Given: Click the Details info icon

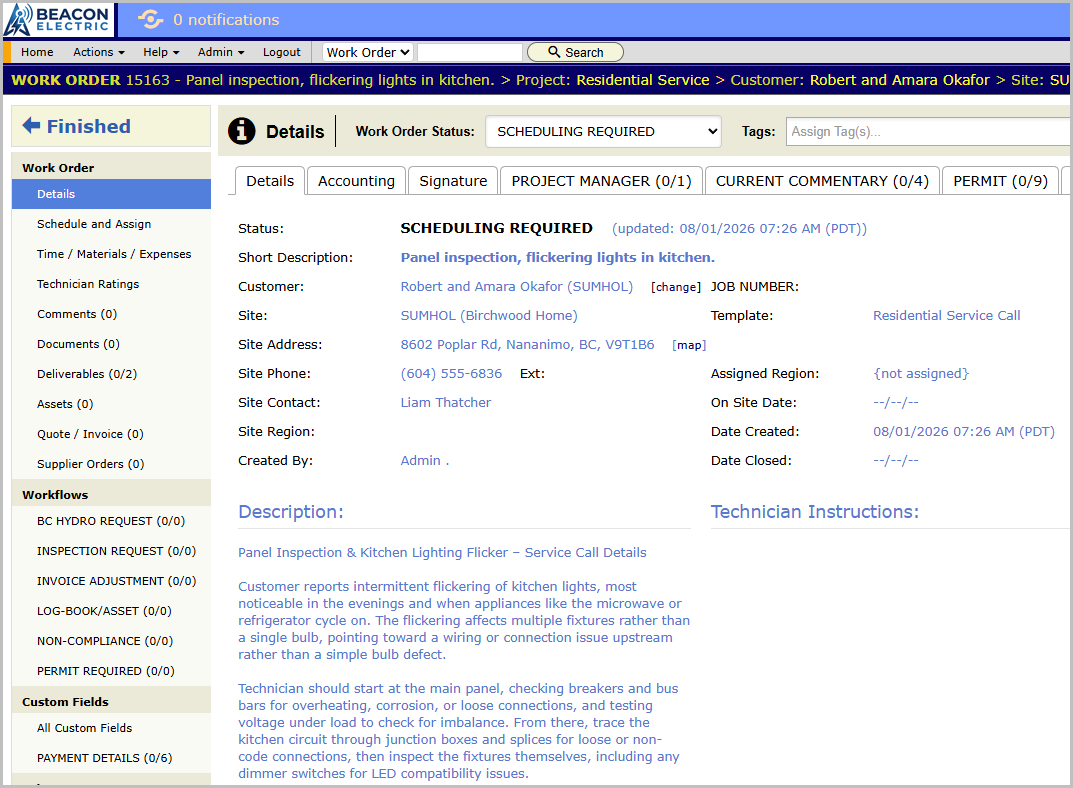Looking at the screenshot, I should pyautogui.click(x=242, y=131).
